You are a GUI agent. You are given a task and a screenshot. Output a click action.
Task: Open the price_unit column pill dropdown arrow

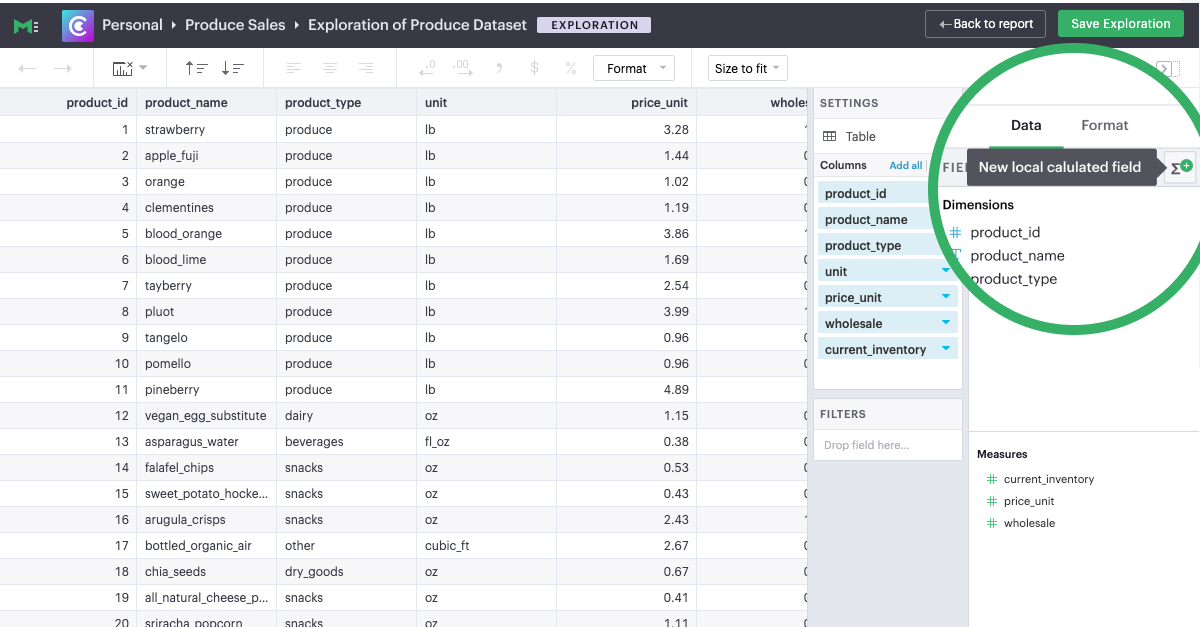click(x=946, y=297)
